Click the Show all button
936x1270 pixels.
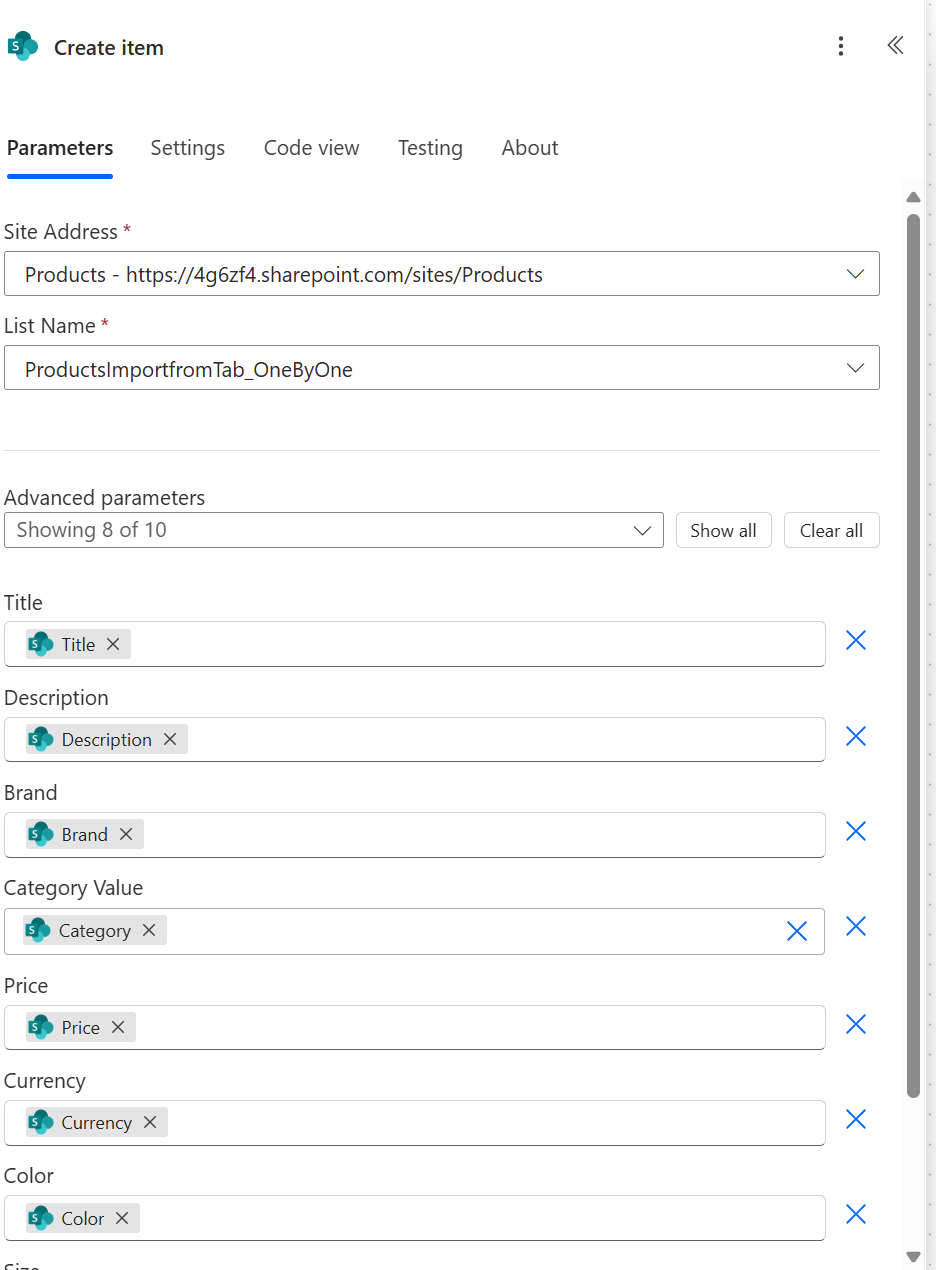(x=723, y=530)
